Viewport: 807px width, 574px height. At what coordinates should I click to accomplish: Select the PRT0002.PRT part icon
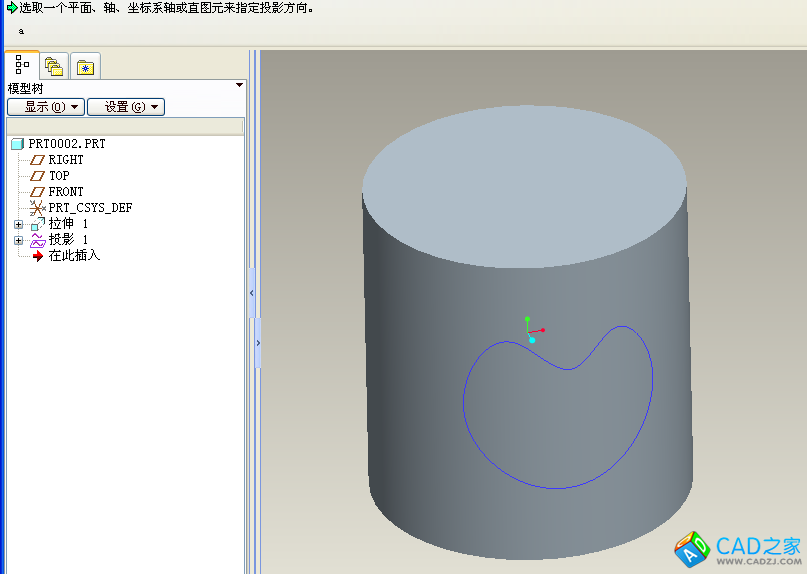point(17,144)
